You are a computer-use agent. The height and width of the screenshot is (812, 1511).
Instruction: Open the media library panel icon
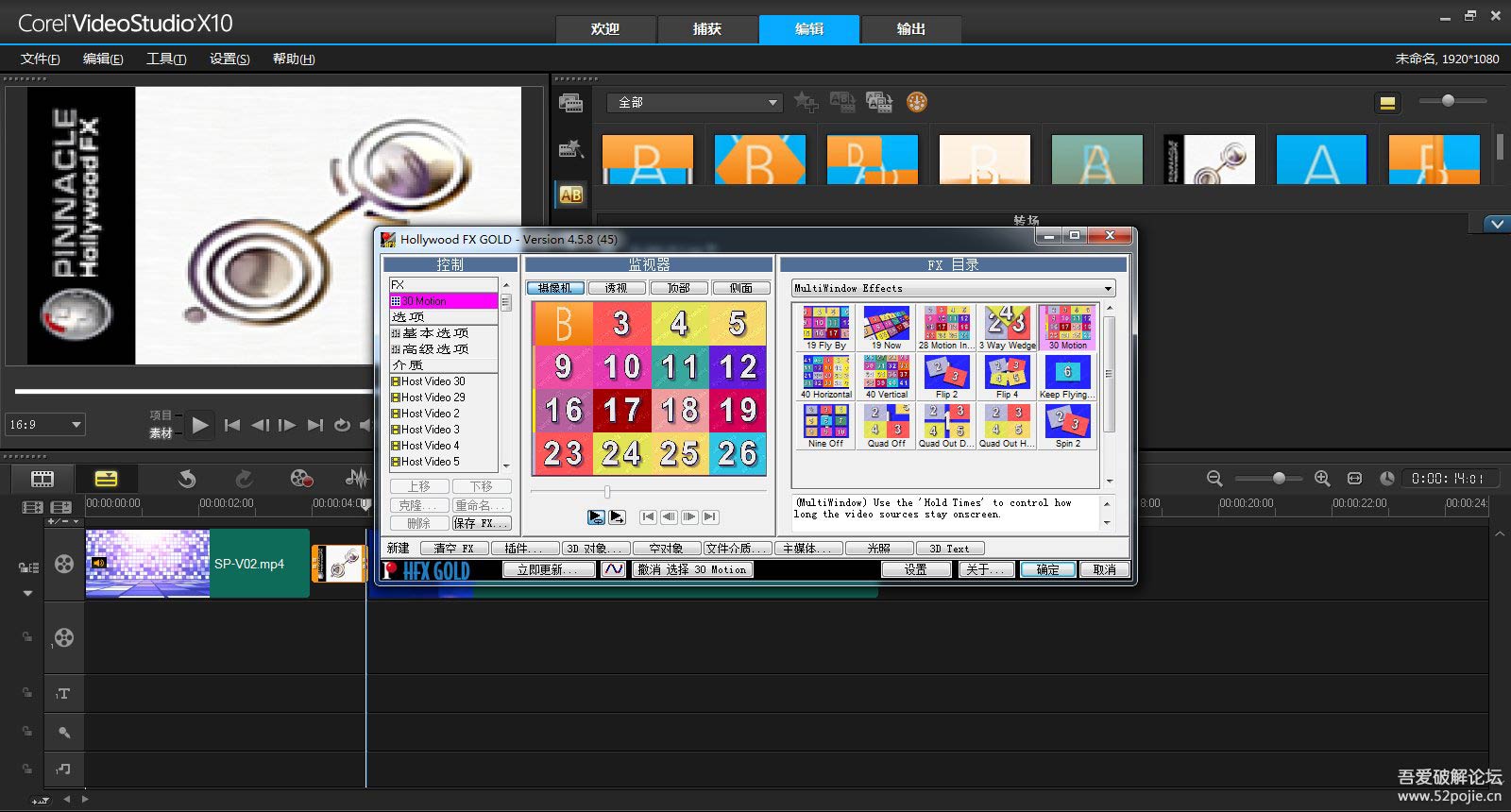[570, 103]
